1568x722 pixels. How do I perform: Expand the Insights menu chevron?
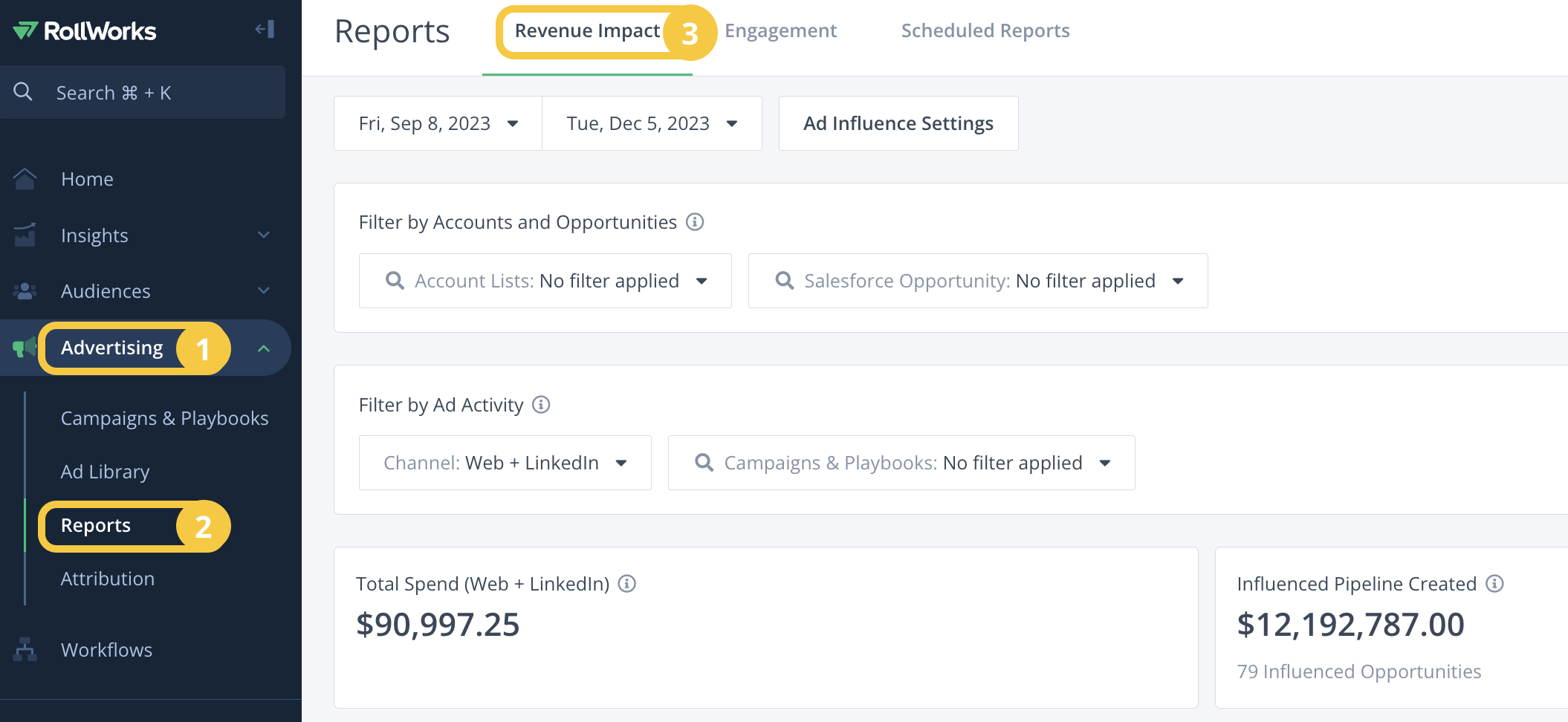point(264,235)
